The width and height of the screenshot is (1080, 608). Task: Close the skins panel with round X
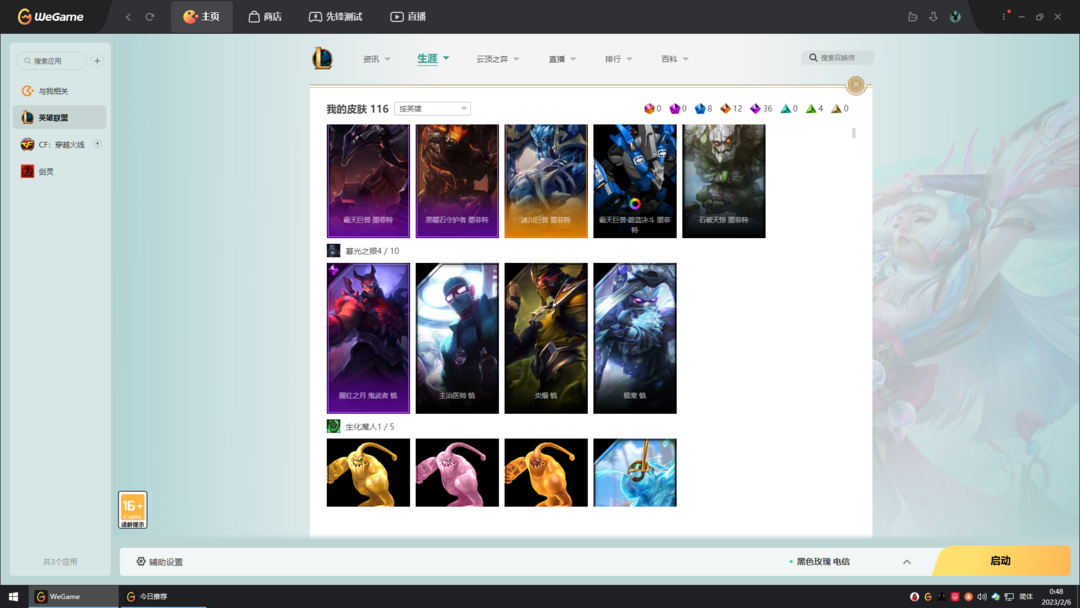pyautogui.click(x=855, y=85)
